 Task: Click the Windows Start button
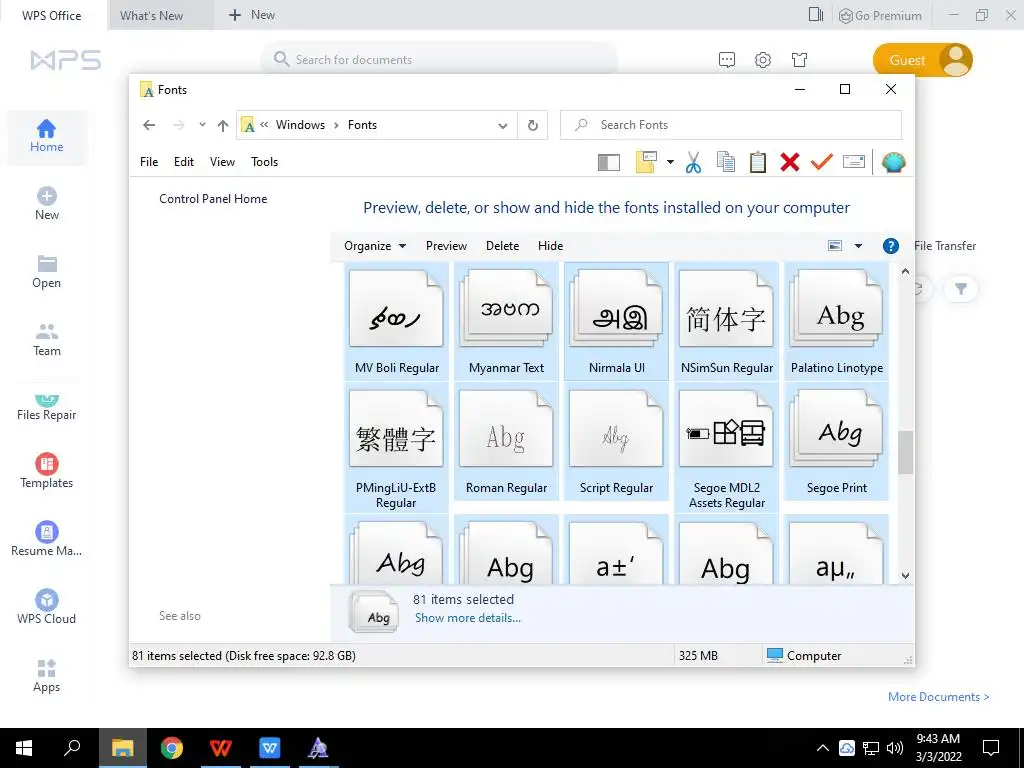24,748
